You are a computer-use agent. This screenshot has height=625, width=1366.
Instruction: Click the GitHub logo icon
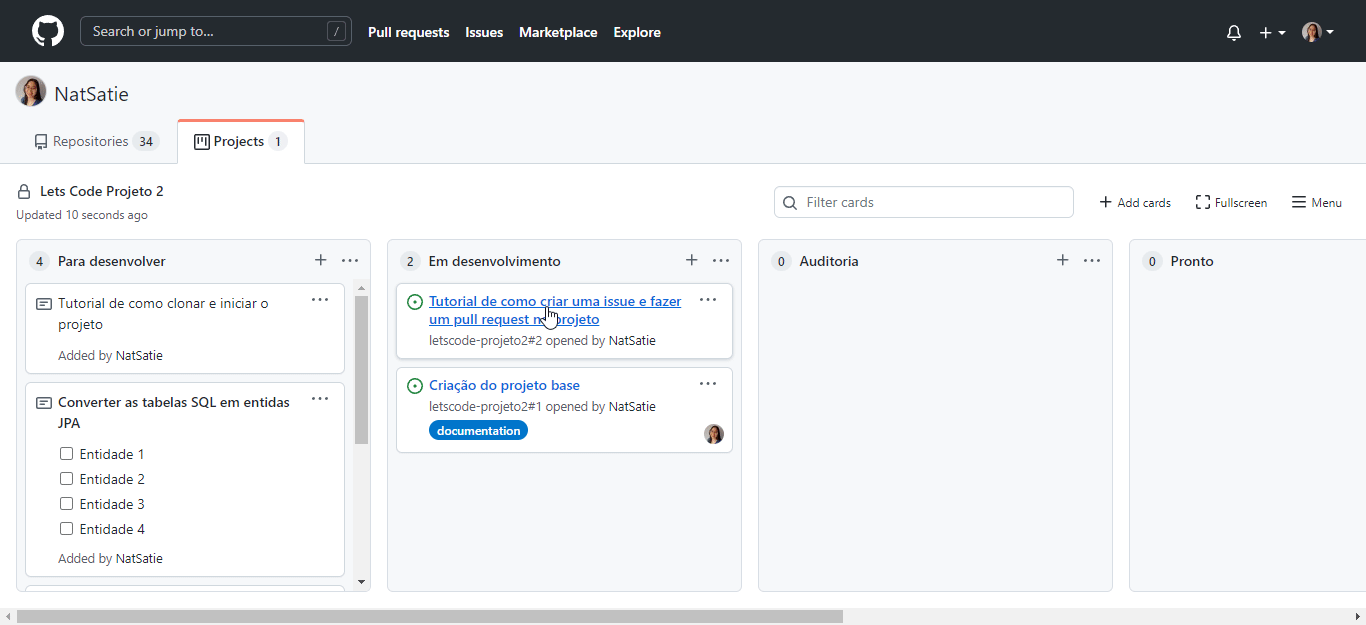48,31
